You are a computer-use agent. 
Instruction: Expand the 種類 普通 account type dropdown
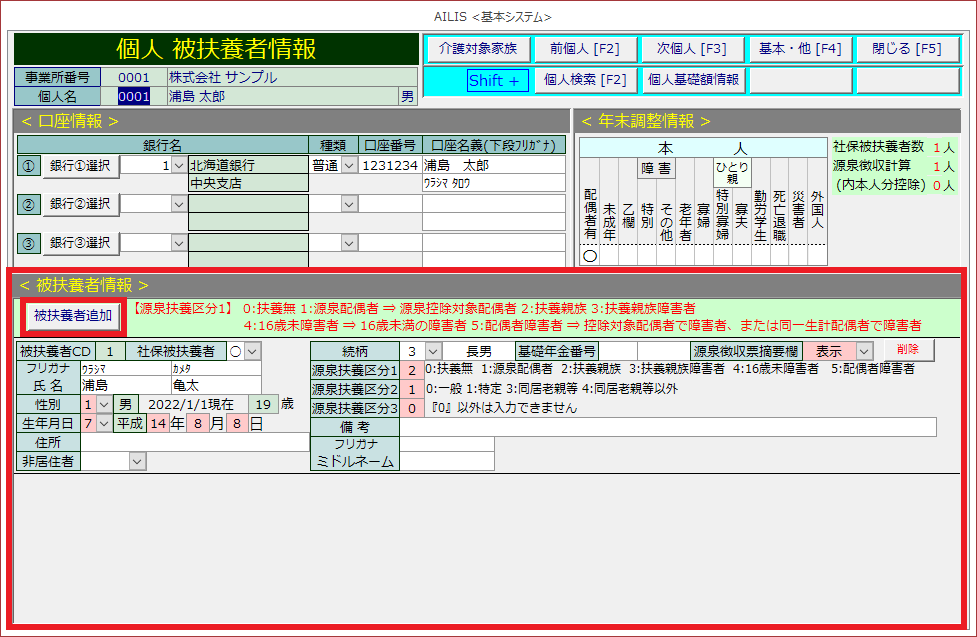point(349,166)
